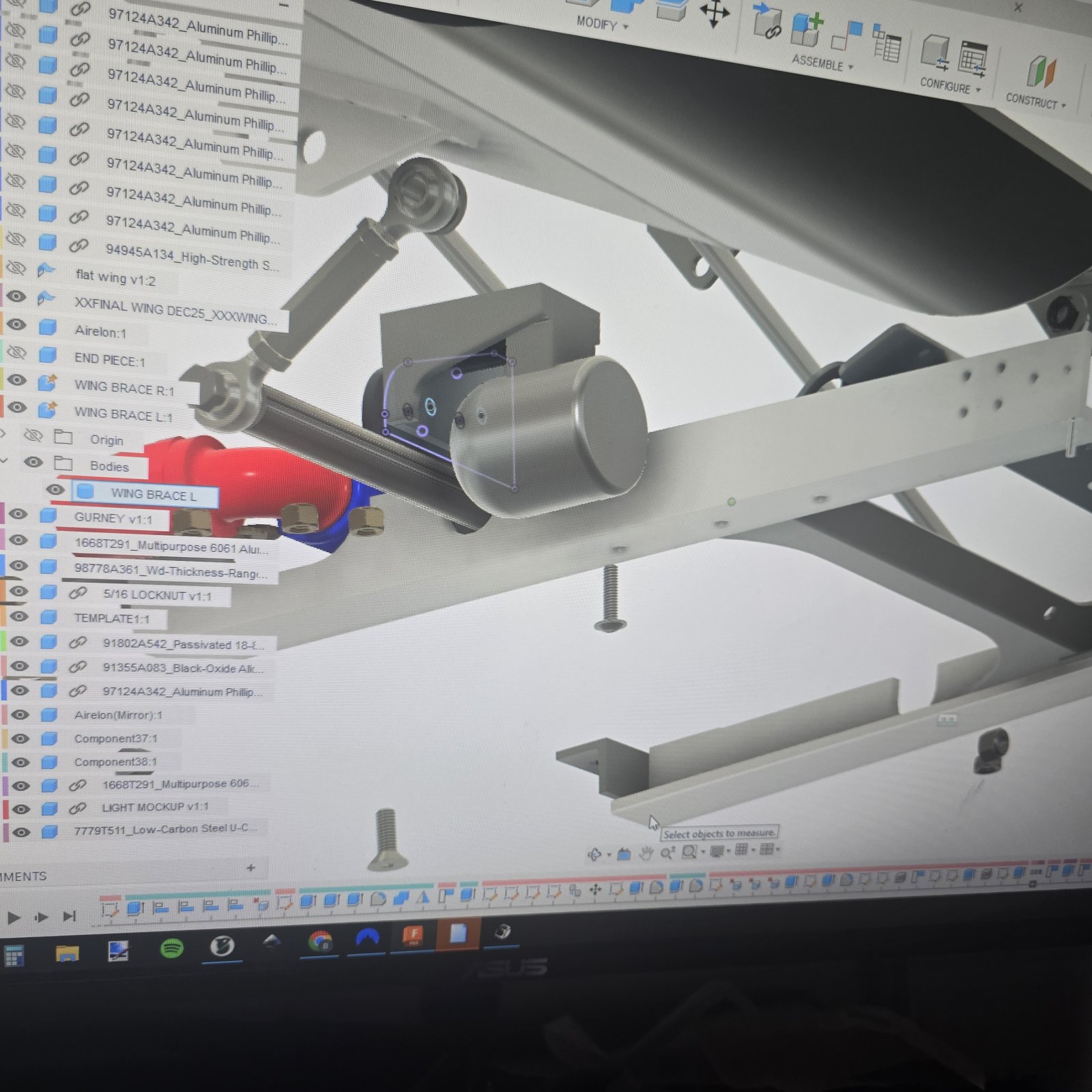Show the END PIECE:1 component
The image size is (1092, 1092).
tap(16, 352)
